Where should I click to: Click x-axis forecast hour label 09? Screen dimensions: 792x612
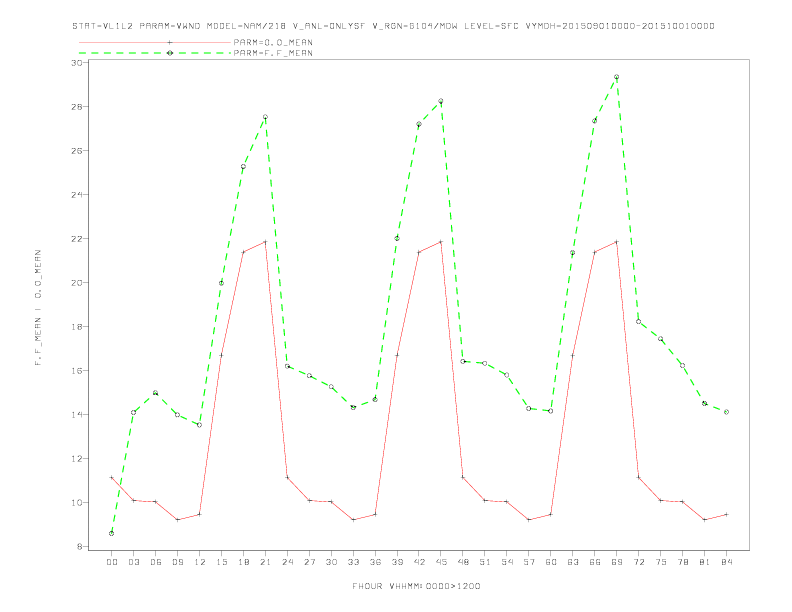coord(177,562)
